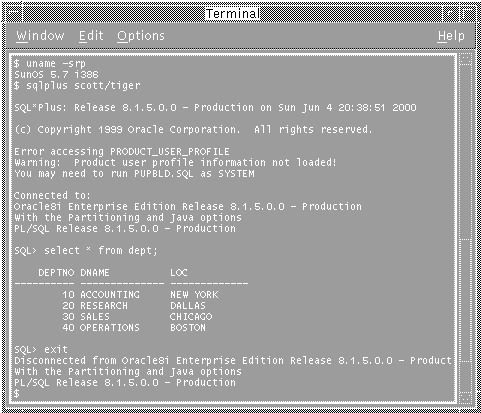
Task: Maximize the Terminal window
Action: [468, 14]
